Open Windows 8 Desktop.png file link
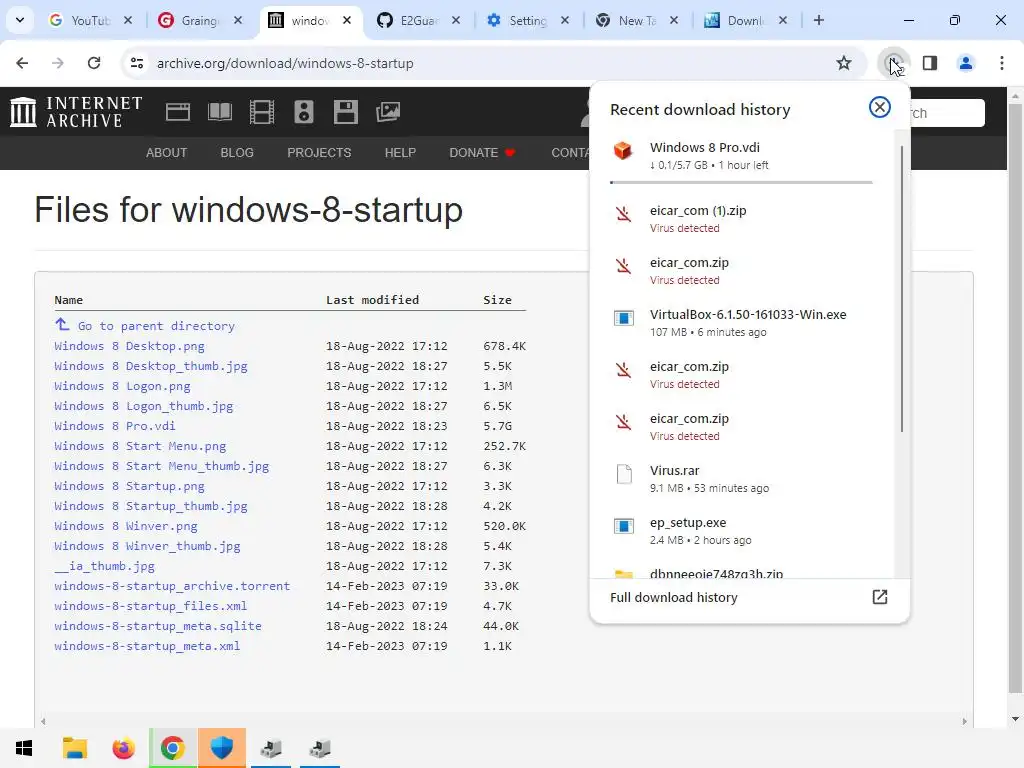Viewport: 1024px width, 768px height. (x=129, y=345)
